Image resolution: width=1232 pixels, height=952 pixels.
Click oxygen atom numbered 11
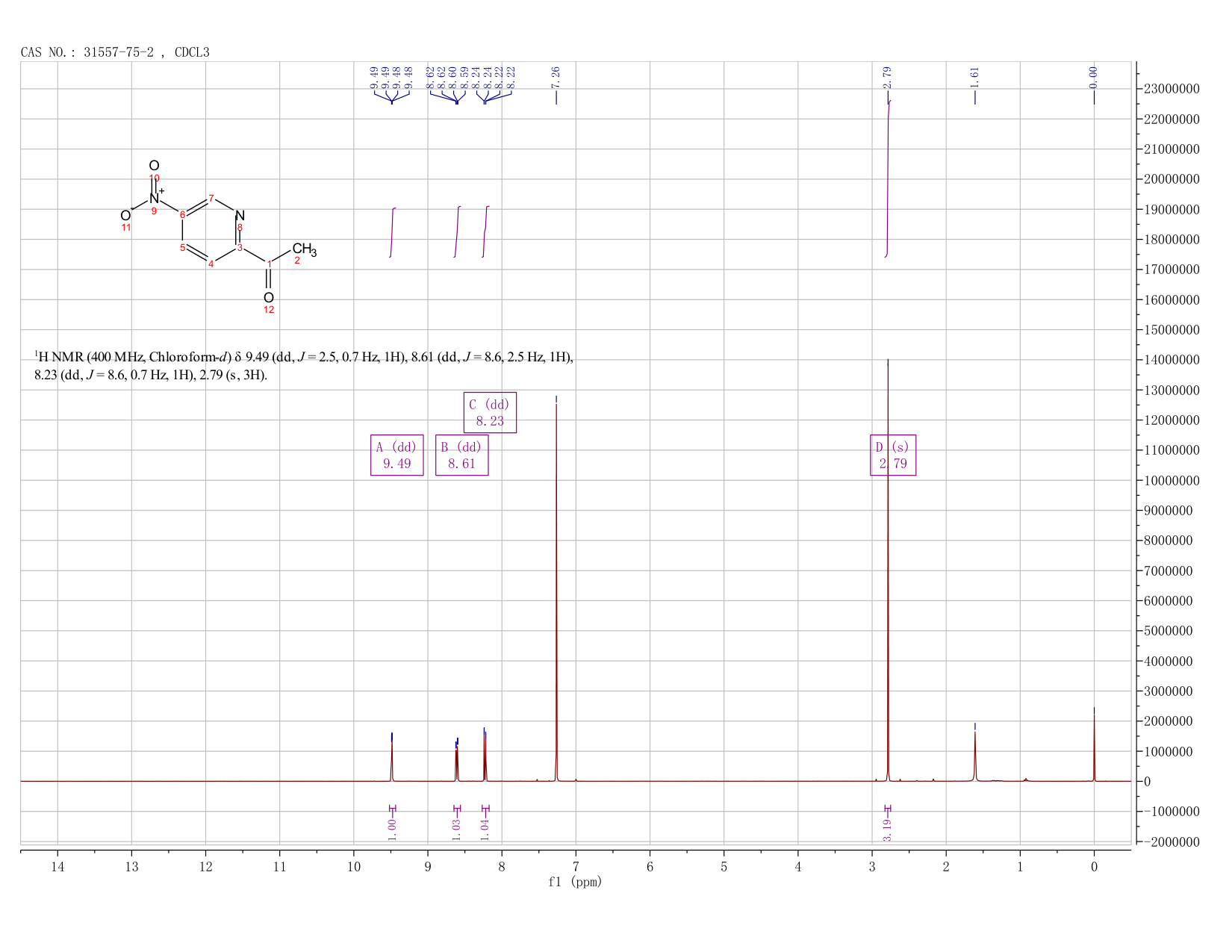point(125,216)
